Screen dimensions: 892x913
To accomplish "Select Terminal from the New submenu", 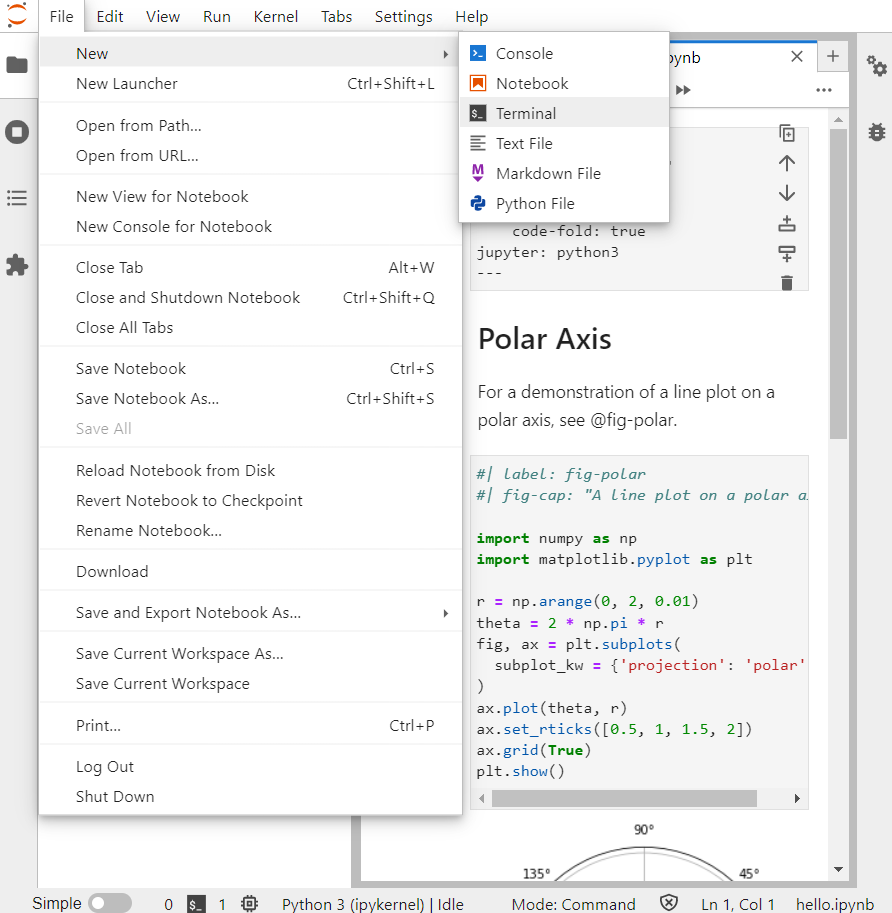I will (x=526, y=114).
